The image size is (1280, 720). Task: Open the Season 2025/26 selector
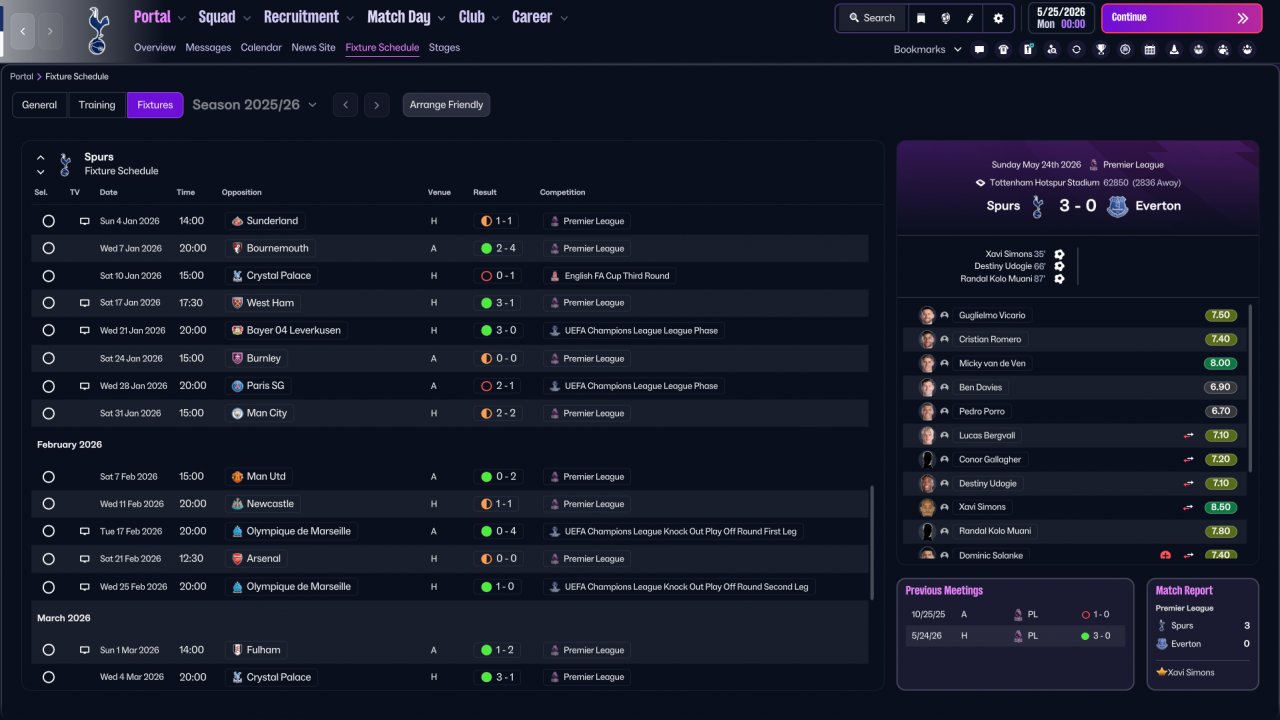(254, 105)
